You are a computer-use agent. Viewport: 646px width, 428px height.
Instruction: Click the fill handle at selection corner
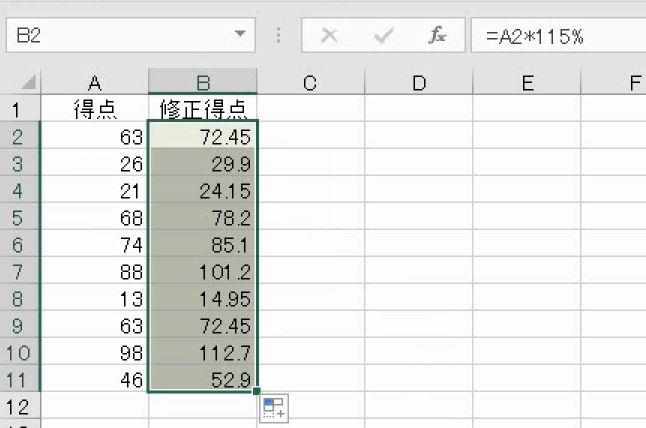pyautogui.click(x=257, y=391)
